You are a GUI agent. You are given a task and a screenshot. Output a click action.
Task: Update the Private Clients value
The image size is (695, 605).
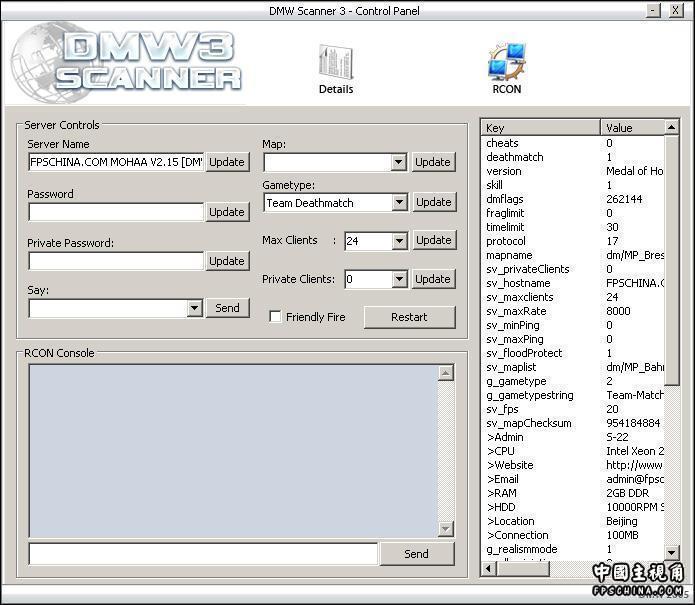433,279
